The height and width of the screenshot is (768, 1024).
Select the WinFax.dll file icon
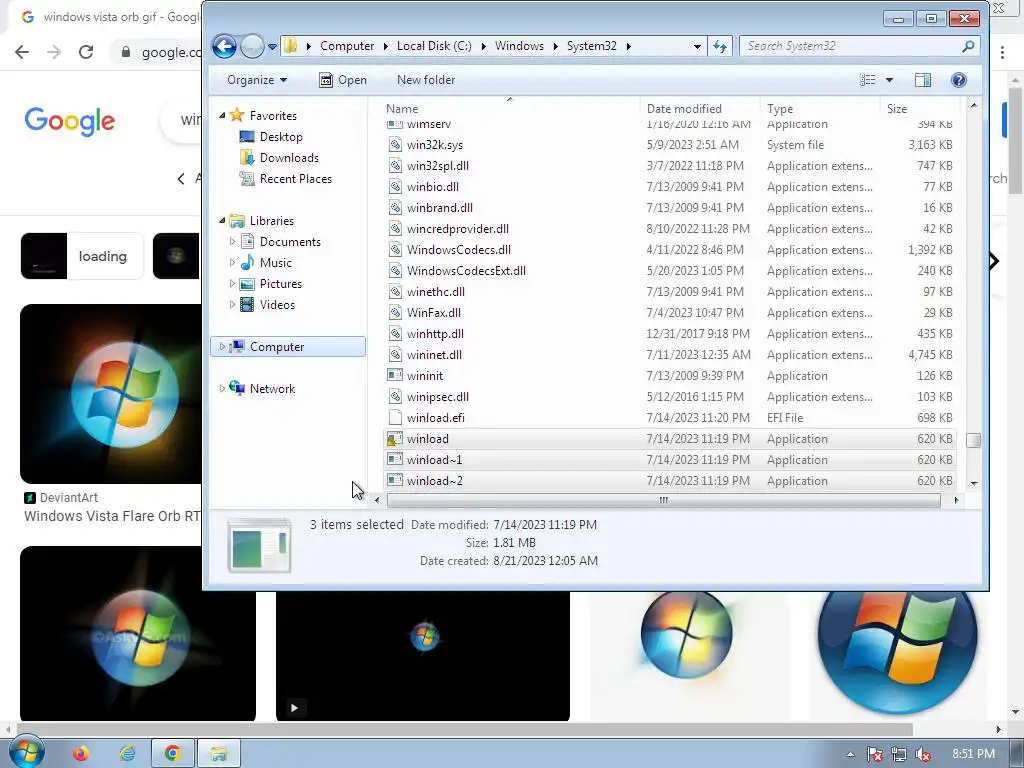click(394, 312)
